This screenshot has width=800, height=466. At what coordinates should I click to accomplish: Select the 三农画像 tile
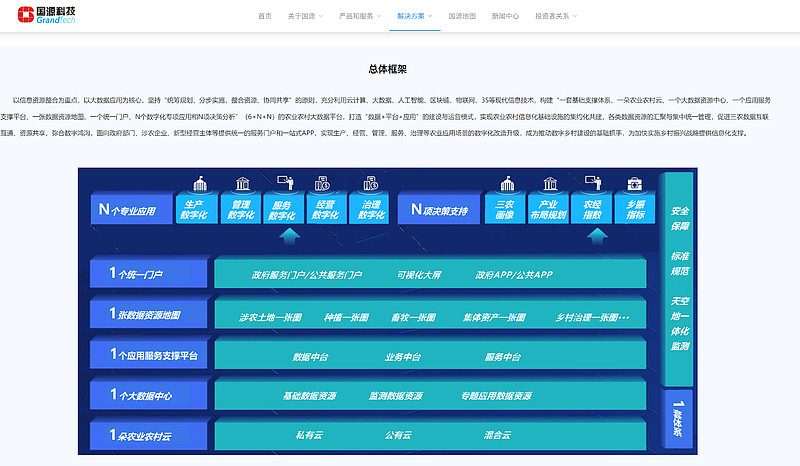505,208
